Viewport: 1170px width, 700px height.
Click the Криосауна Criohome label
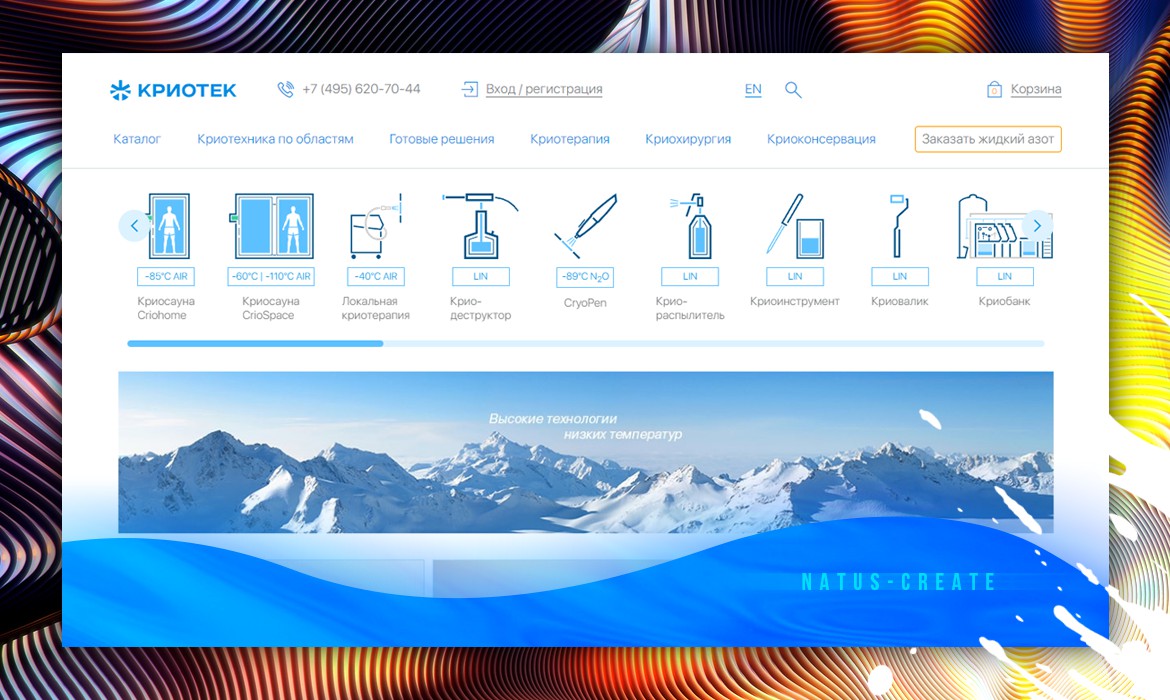(x=166, y=308)
